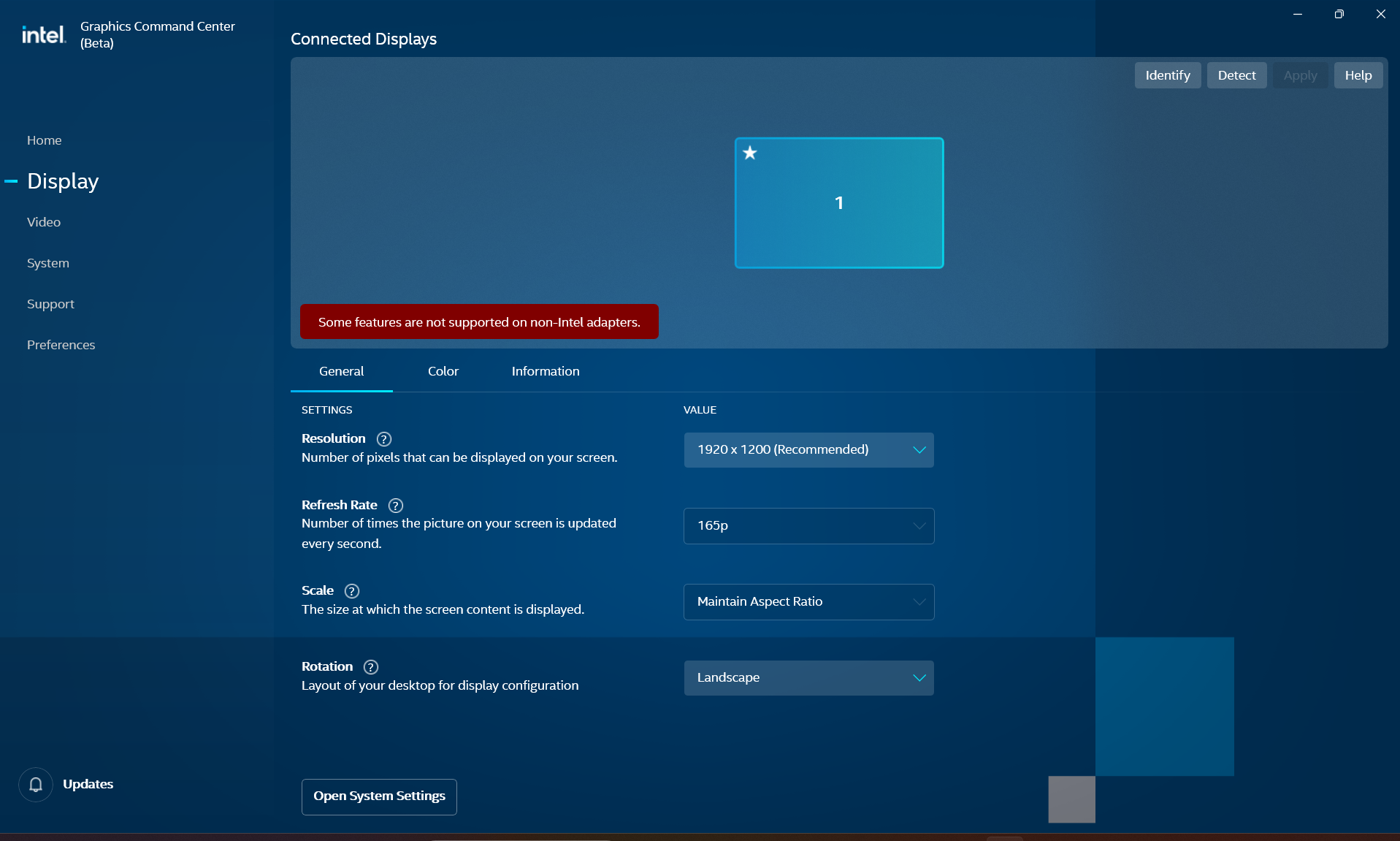Click the Detect button
Screen dimensions: 1400x841
[1236, 75]
